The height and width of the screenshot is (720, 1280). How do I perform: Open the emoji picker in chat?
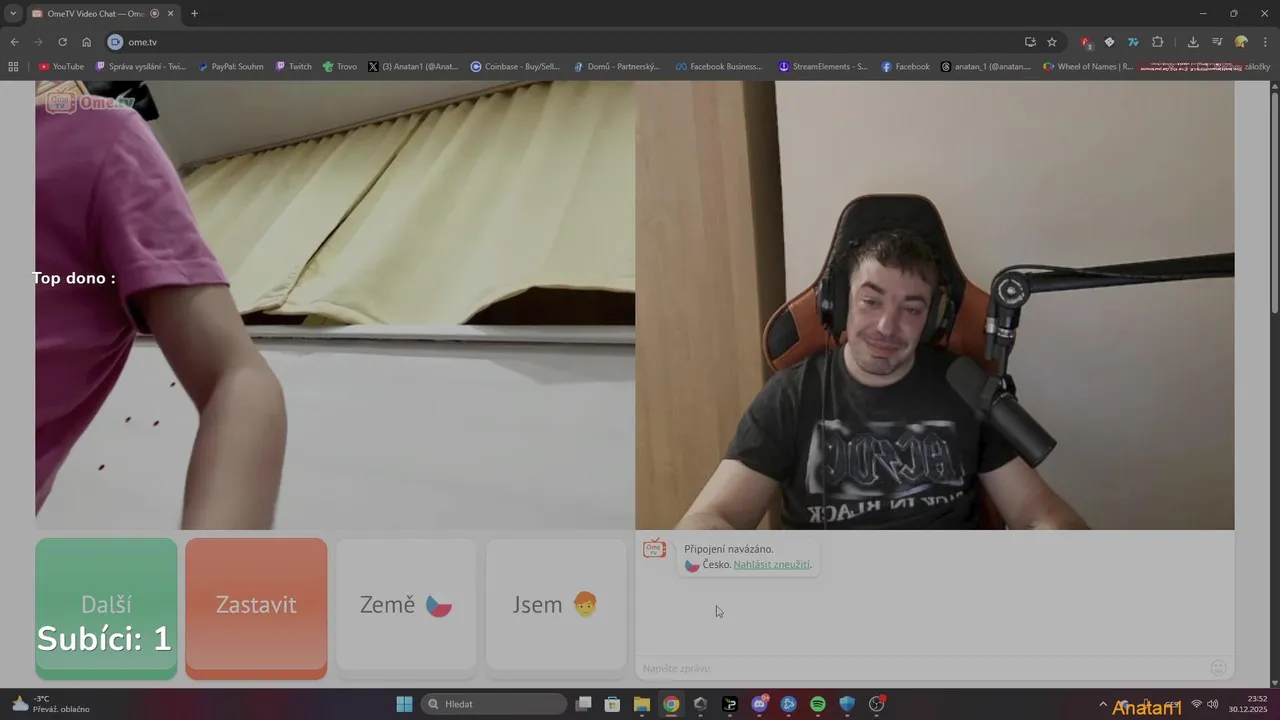click(1218, 668)
